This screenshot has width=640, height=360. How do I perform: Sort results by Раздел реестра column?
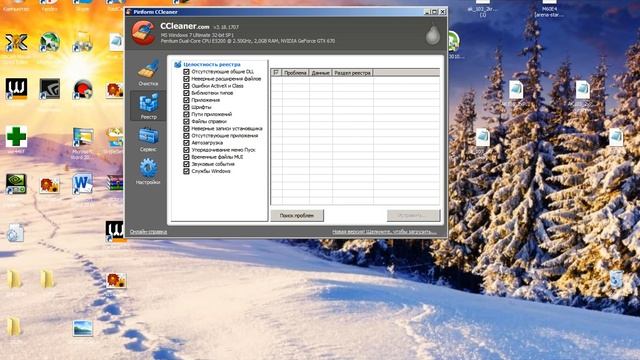click(x=353, y=73)
